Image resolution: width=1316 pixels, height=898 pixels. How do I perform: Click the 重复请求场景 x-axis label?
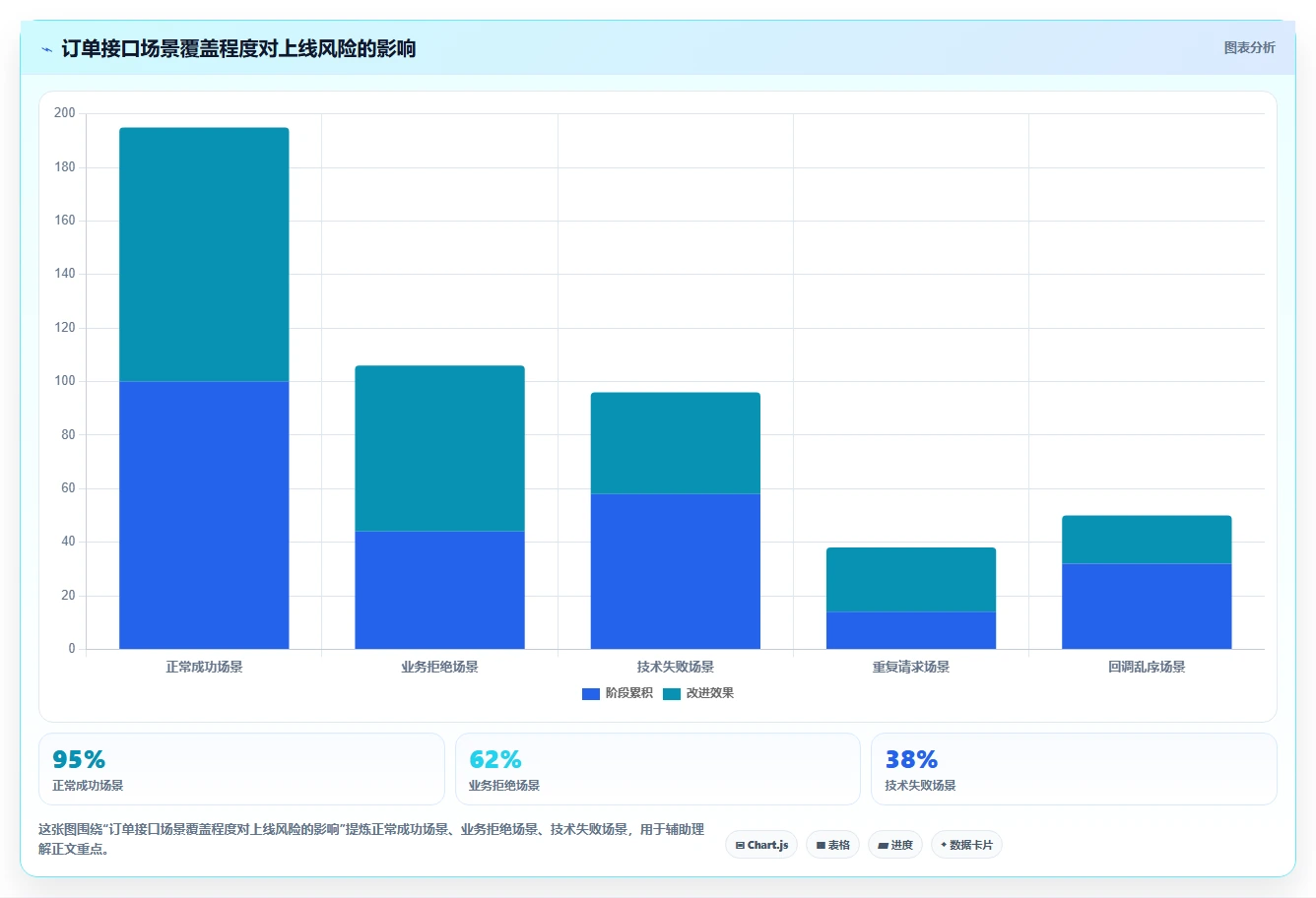point(911,667)
